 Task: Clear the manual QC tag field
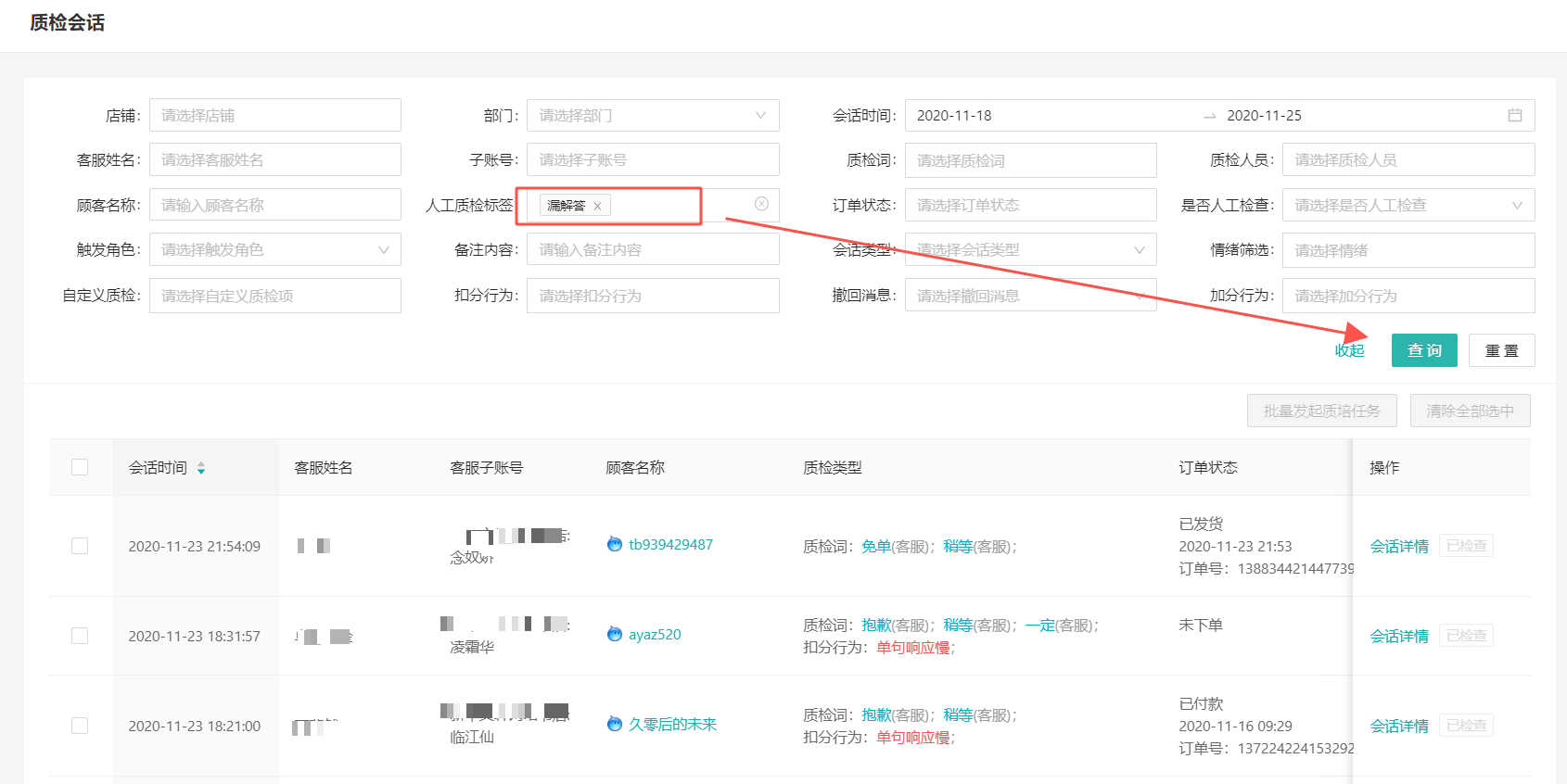click(761, 204)
